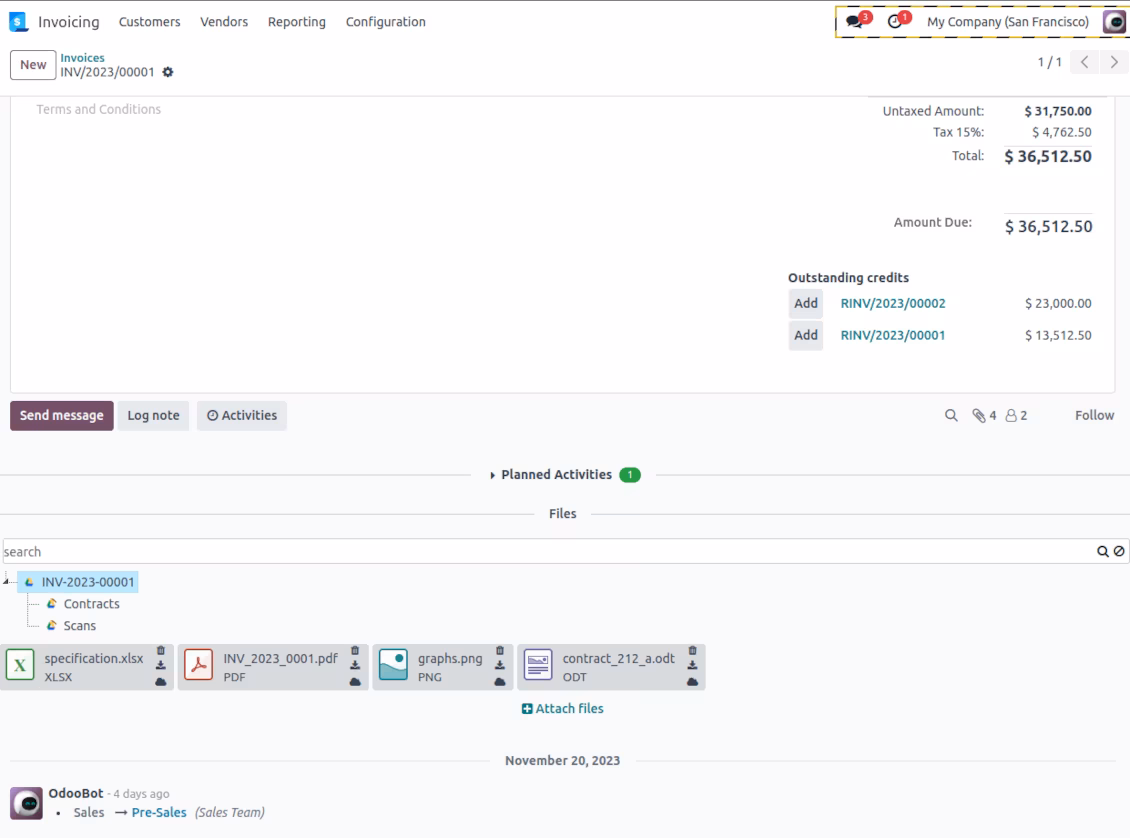Viewport: 1130px width, 838px height.
Task: Open the Configuration menu
Action: (386, 22)
